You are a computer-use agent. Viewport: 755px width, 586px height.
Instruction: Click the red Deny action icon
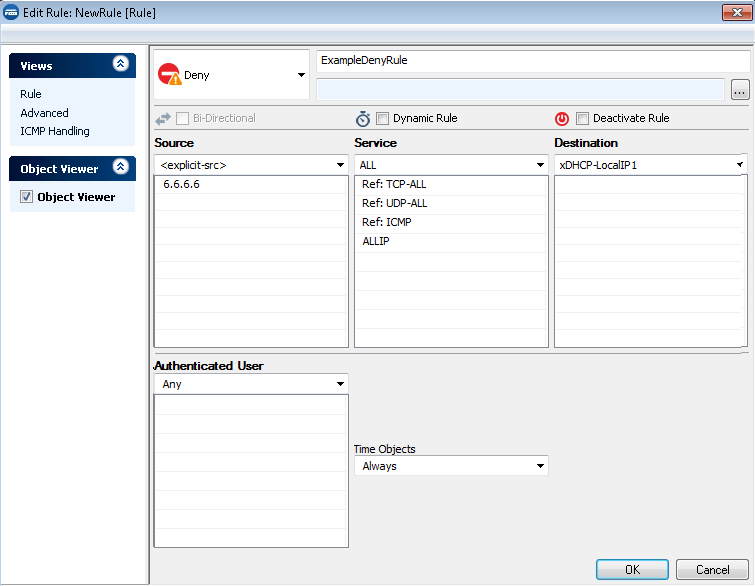pyautogui.click(x=169, y=74)
